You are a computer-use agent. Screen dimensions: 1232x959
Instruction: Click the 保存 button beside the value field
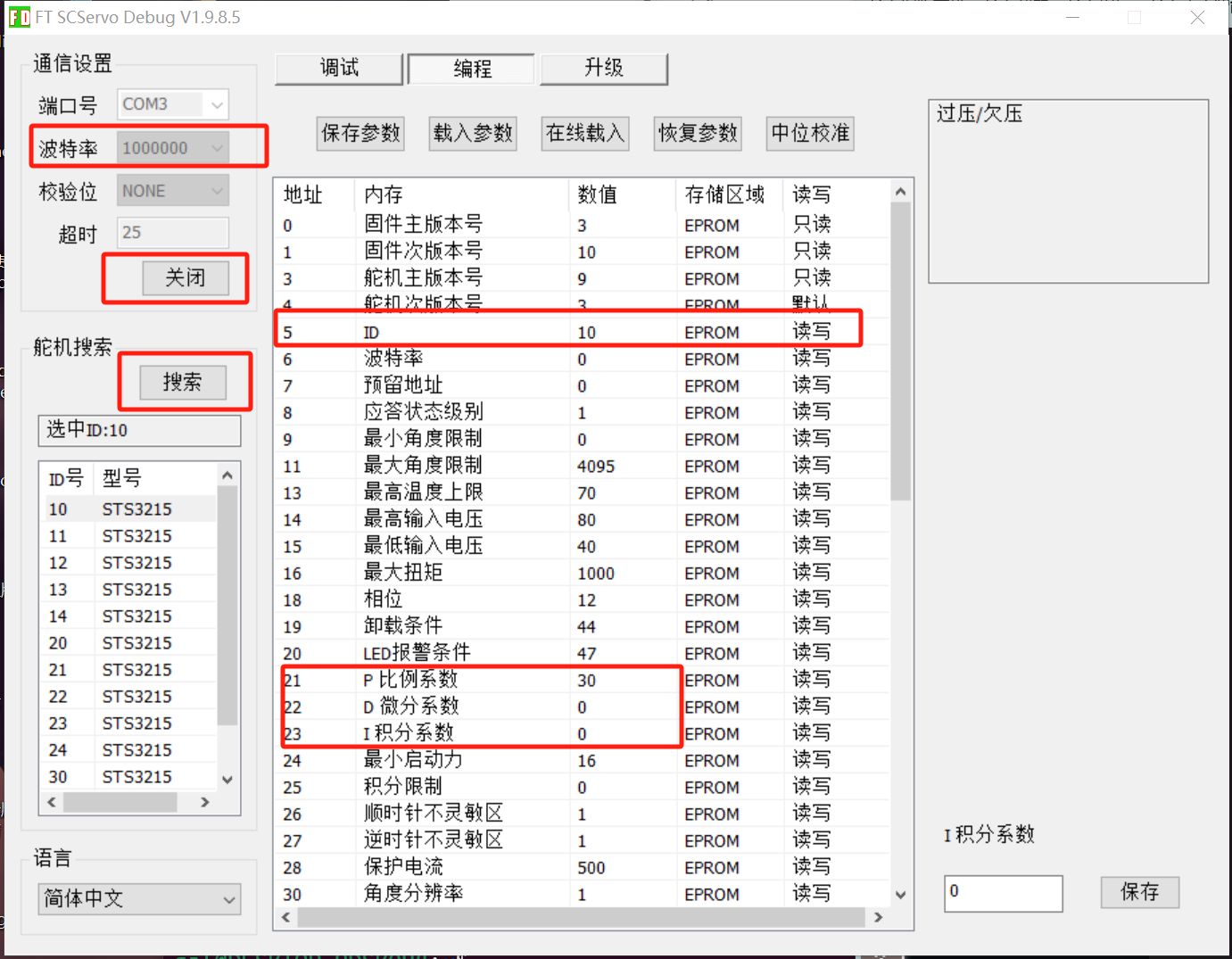pyautogui.click(x=1139, y=892)
